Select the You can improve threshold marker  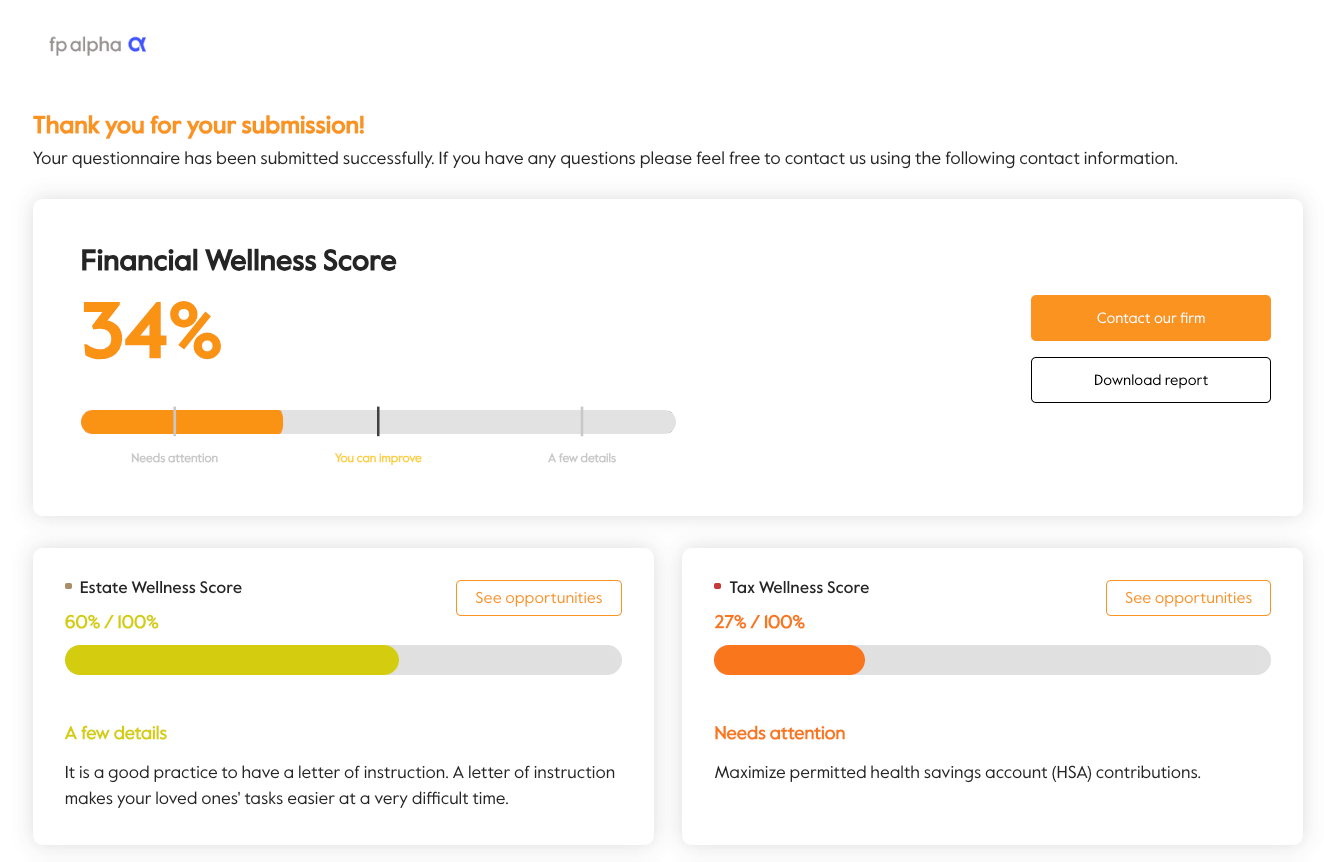click(378, 457)
